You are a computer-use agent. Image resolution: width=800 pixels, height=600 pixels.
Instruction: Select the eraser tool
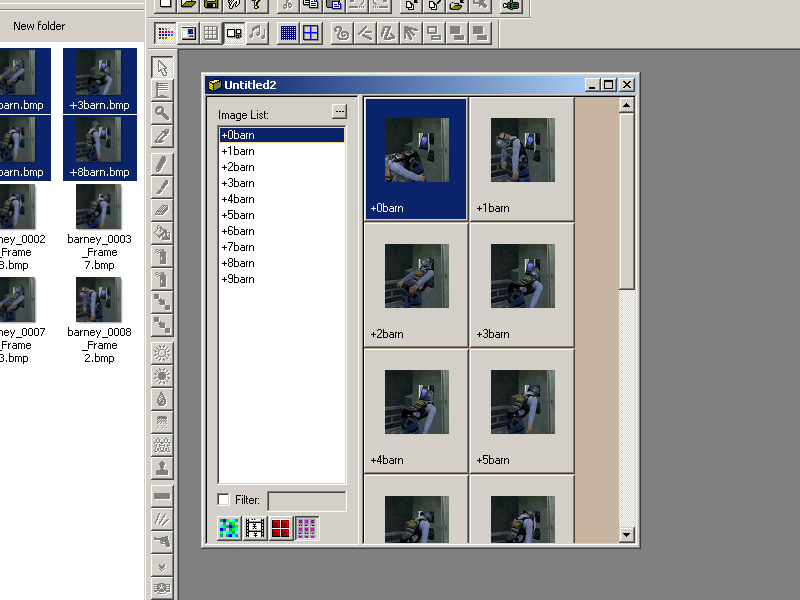point(162,210)
